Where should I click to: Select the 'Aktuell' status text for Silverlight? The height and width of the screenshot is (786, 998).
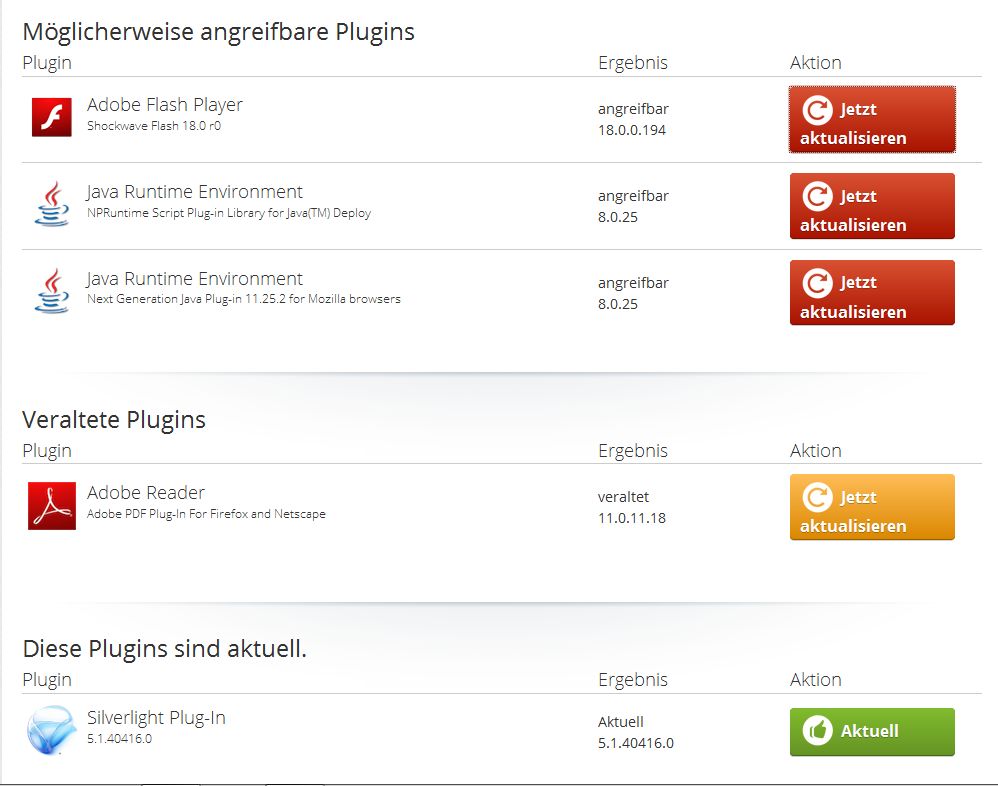(621, 722)
